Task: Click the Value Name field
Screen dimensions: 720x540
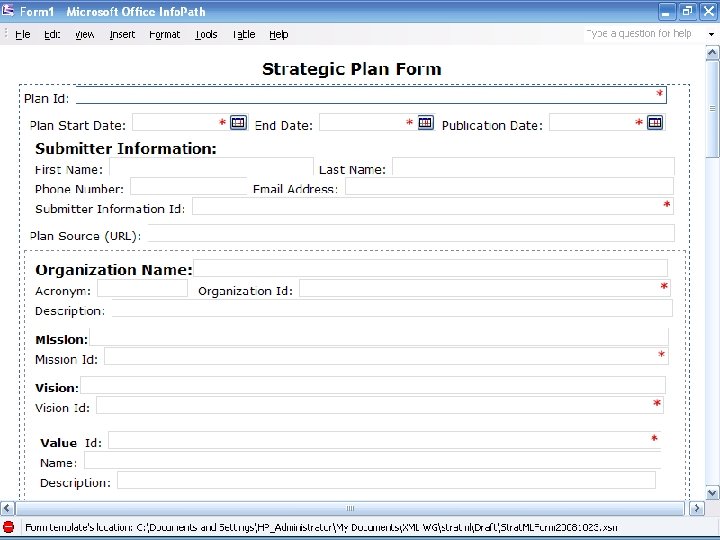Action: (x=372, y=461)
